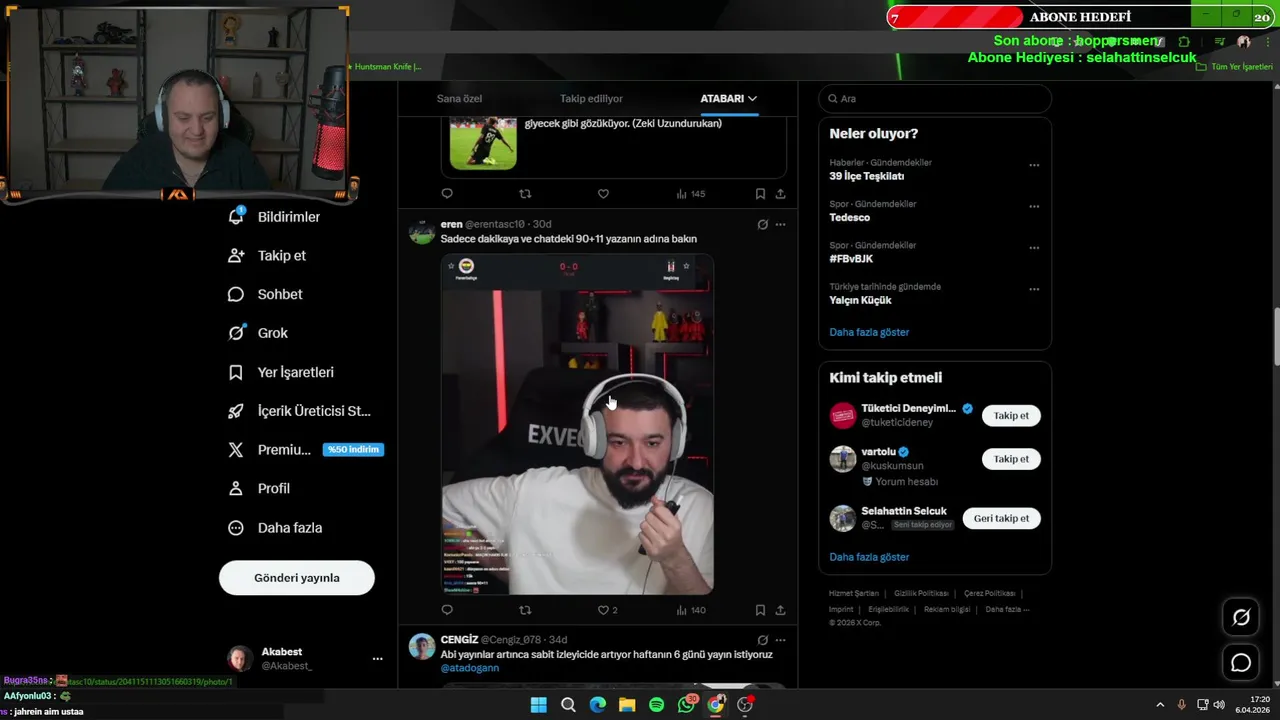Viewport: 1280px width, 720px height.
Task: Reply to eren's post
Action: (447, 610)
